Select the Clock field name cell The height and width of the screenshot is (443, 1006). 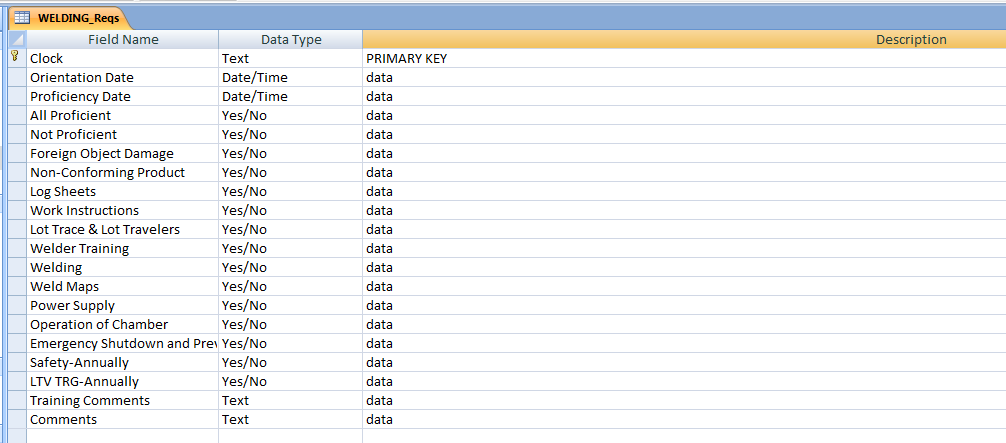pyautogui.click(x=123, y=58)
